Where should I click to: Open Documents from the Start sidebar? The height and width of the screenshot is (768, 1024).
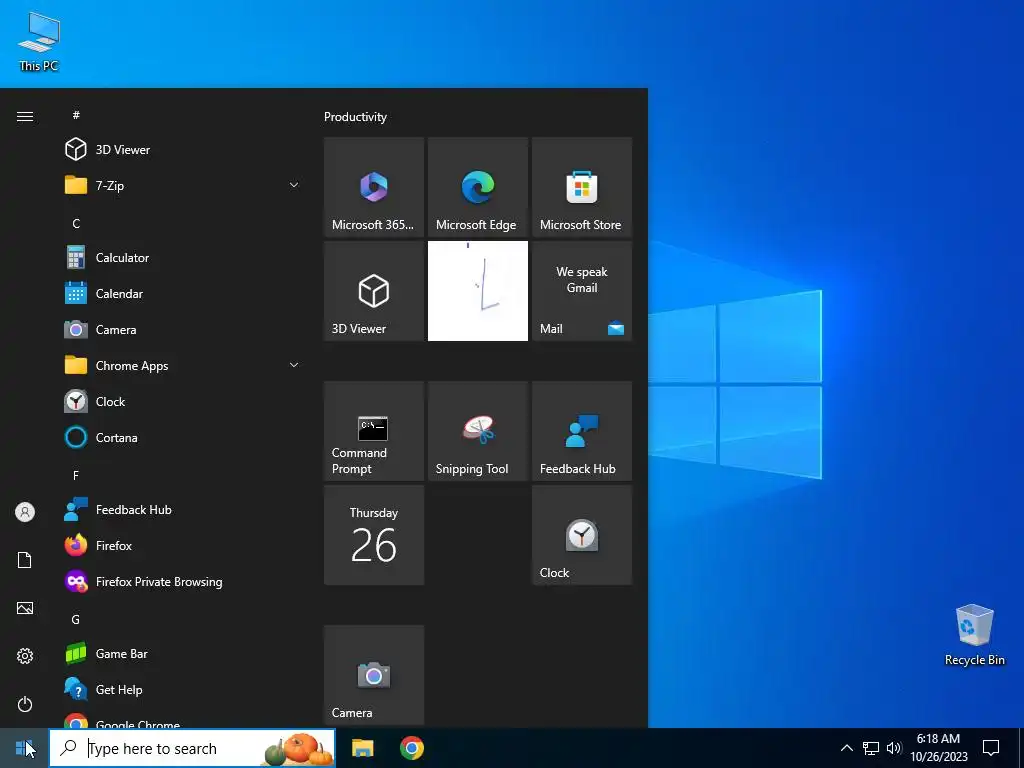point(25,560)
